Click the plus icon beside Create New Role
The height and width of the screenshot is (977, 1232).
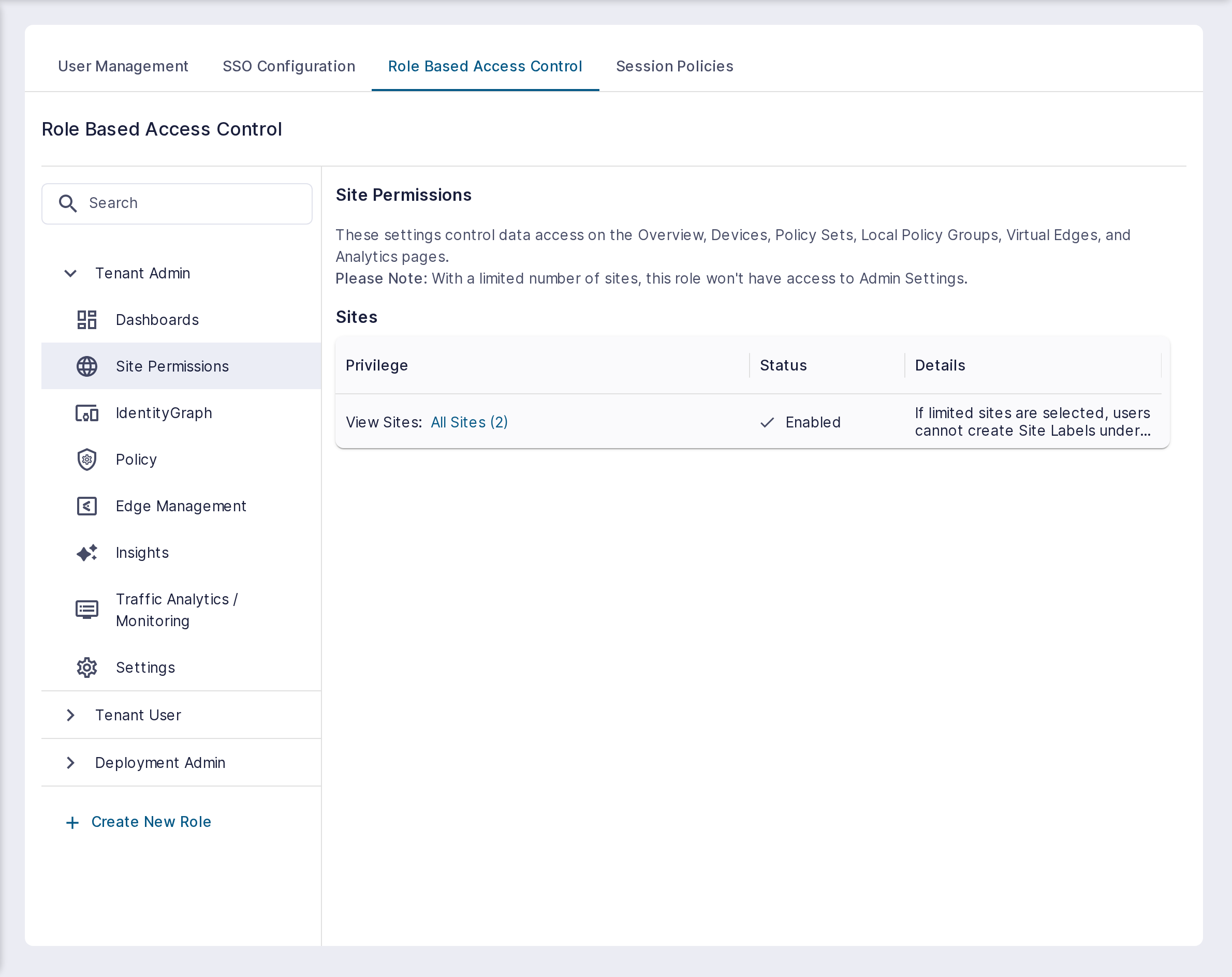72,822
